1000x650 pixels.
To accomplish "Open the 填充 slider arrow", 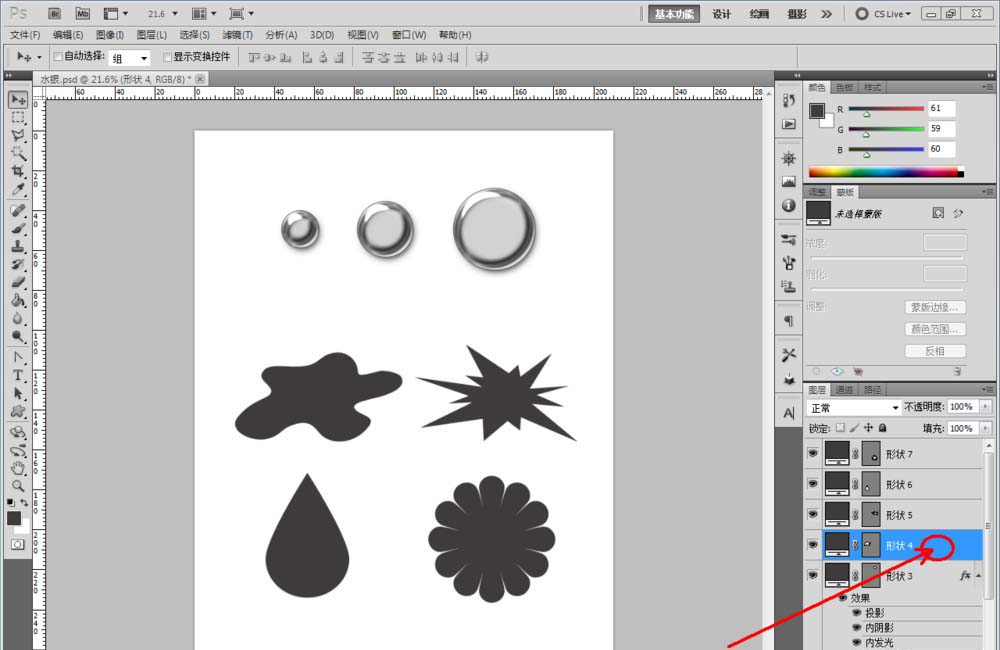I will 986,428.
